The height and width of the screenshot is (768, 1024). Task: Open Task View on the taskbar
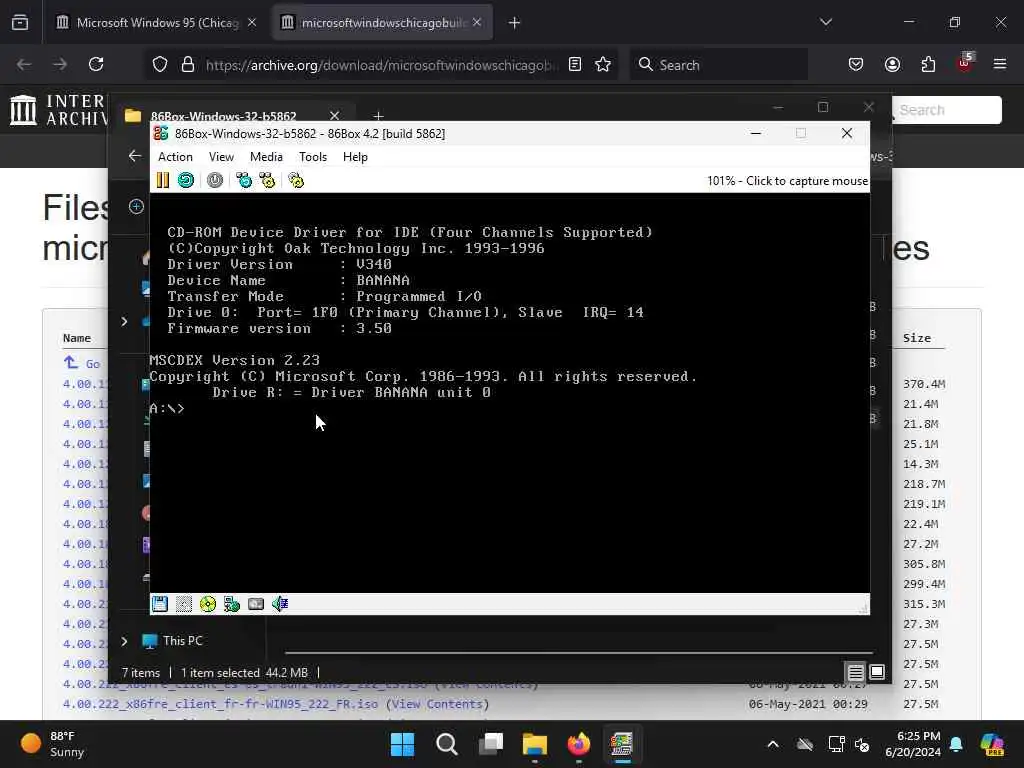[x=491, y=744]
